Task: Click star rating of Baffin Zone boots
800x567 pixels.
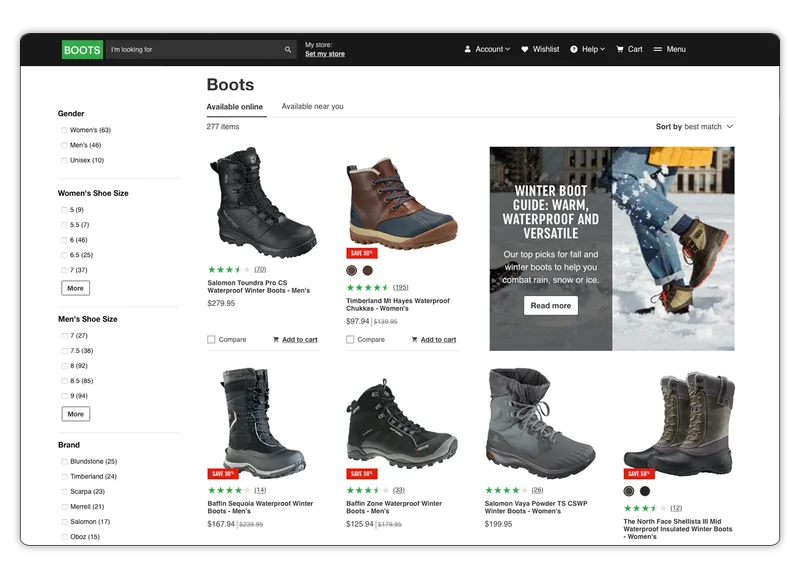Action: click(368, 490)
